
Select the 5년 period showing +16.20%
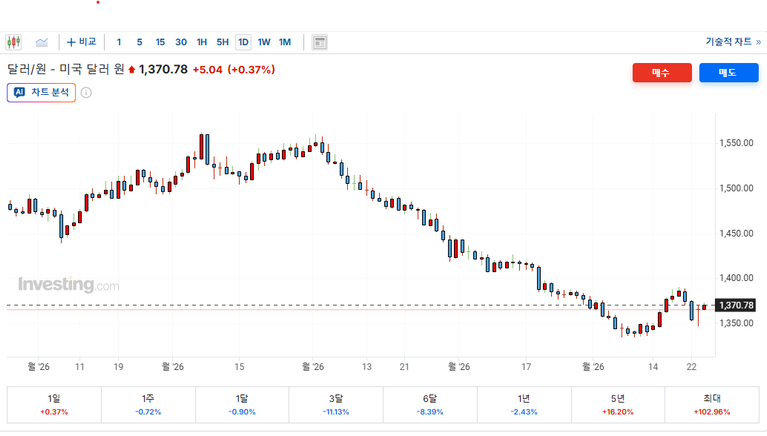618,405
